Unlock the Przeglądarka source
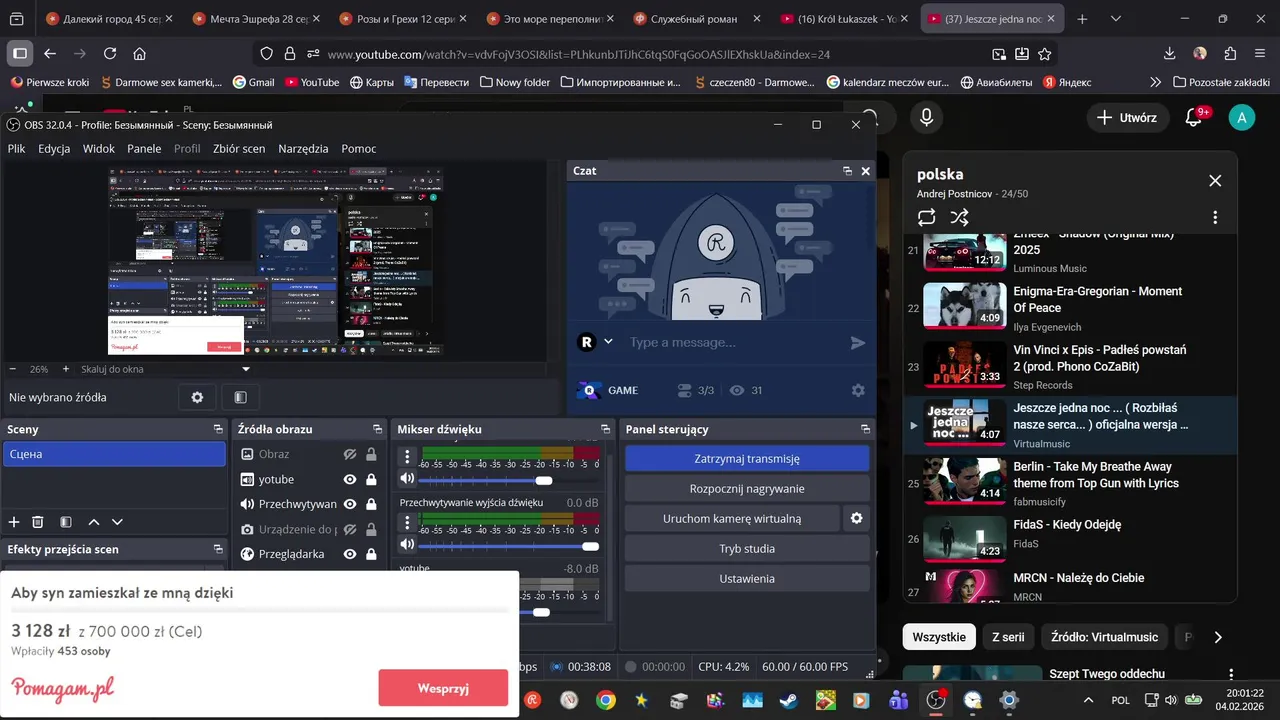This screenshot has height=720, width=1280. [x=371, y=554]
